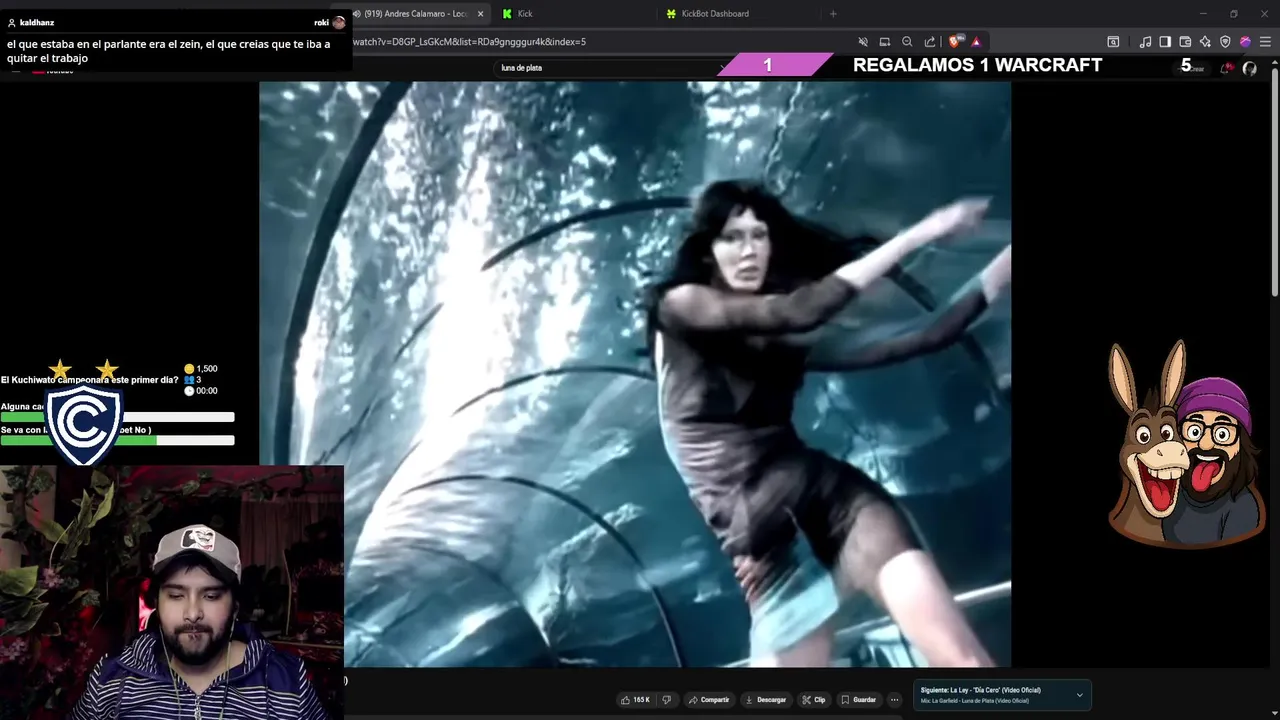Like the video with 165 K likes
This screenshot has width=1280, height=720.
635,700
